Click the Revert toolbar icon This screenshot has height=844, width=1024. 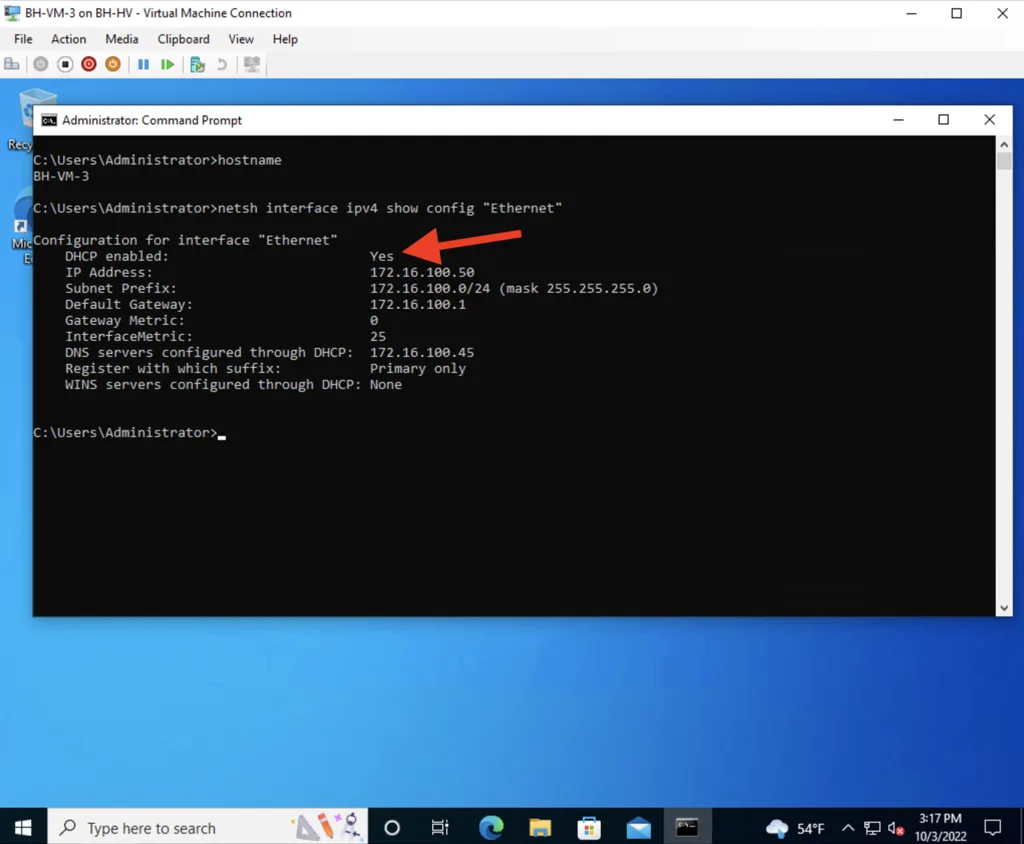click(x=222, y=64)
